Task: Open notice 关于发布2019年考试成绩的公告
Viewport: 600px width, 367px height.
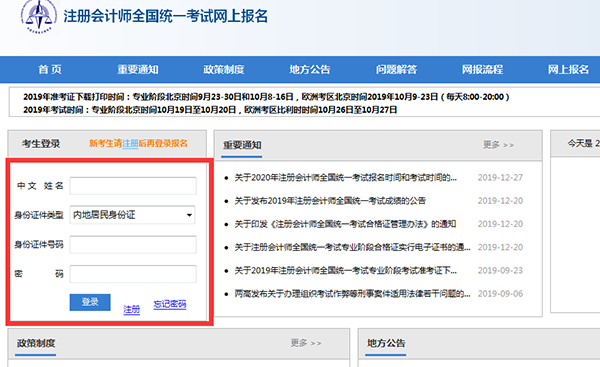Action: 330,201
